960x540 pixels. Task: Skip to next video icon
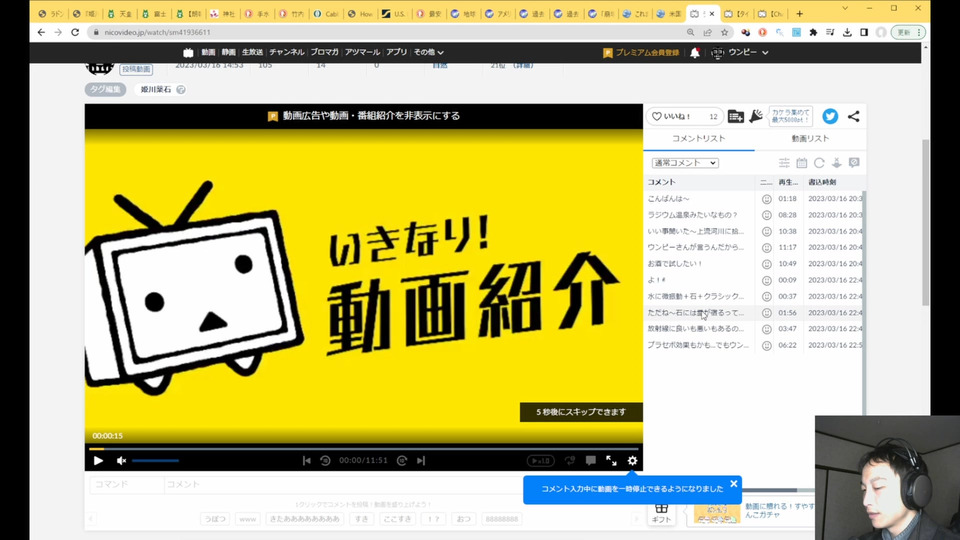(x=421, y=460)
